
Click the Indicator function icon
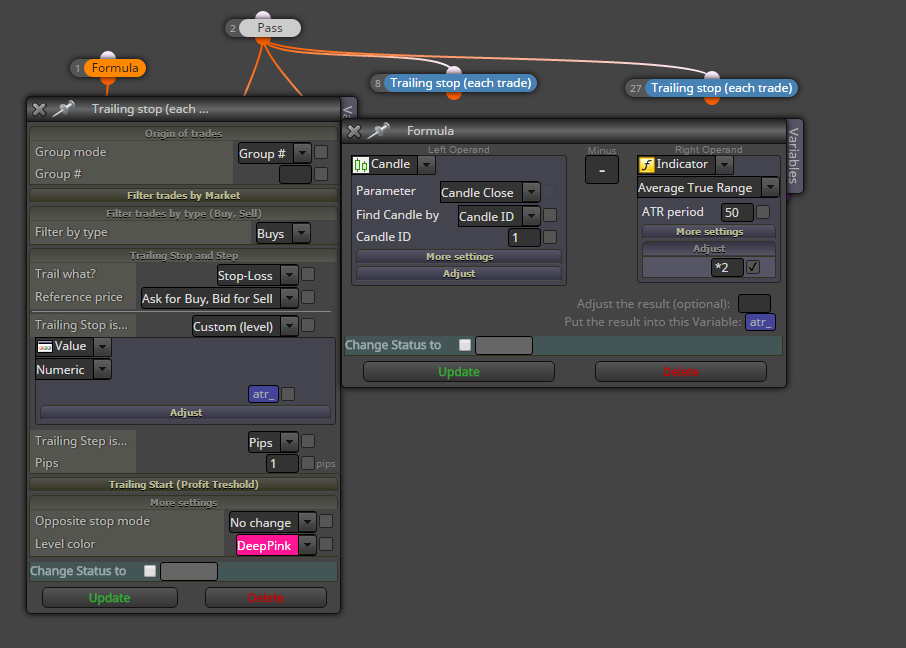(646, 165)
